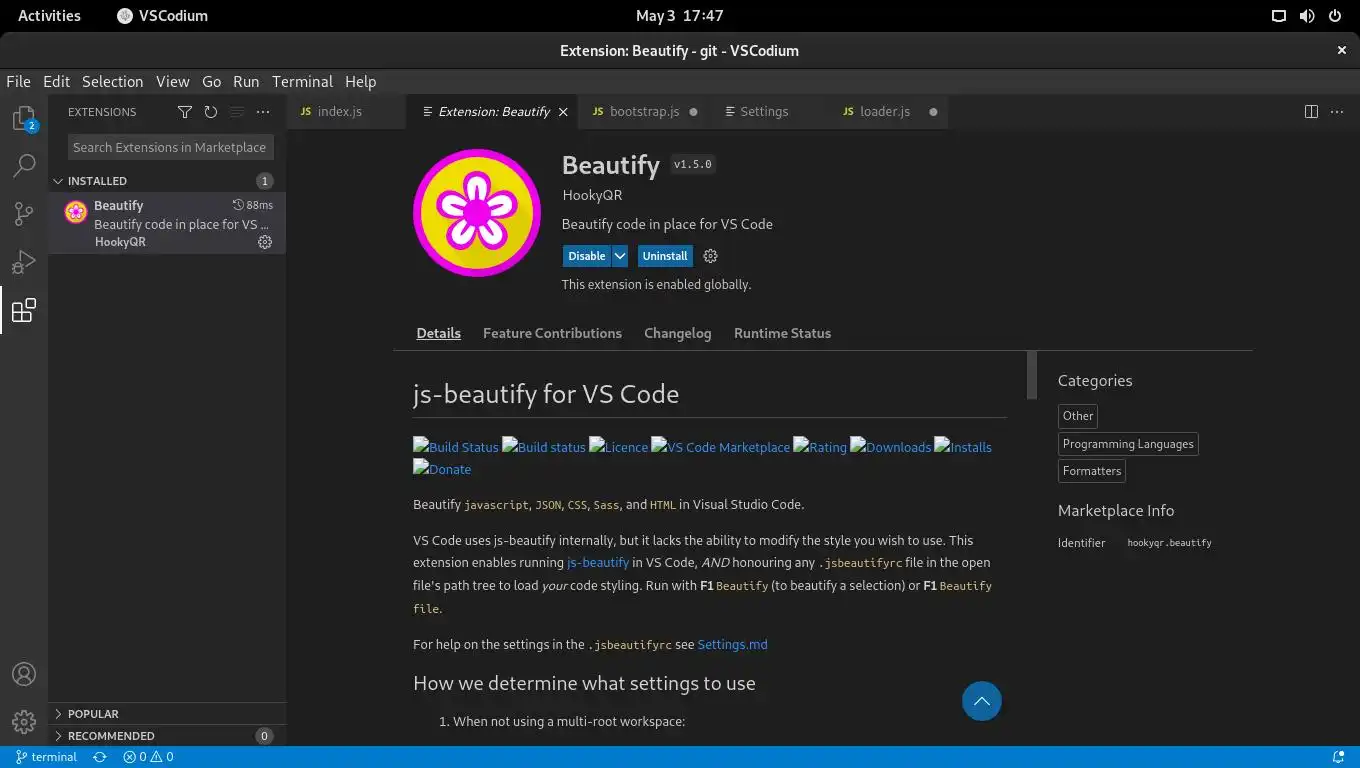Click the Beautify flower logo

[x=477, y=212]
